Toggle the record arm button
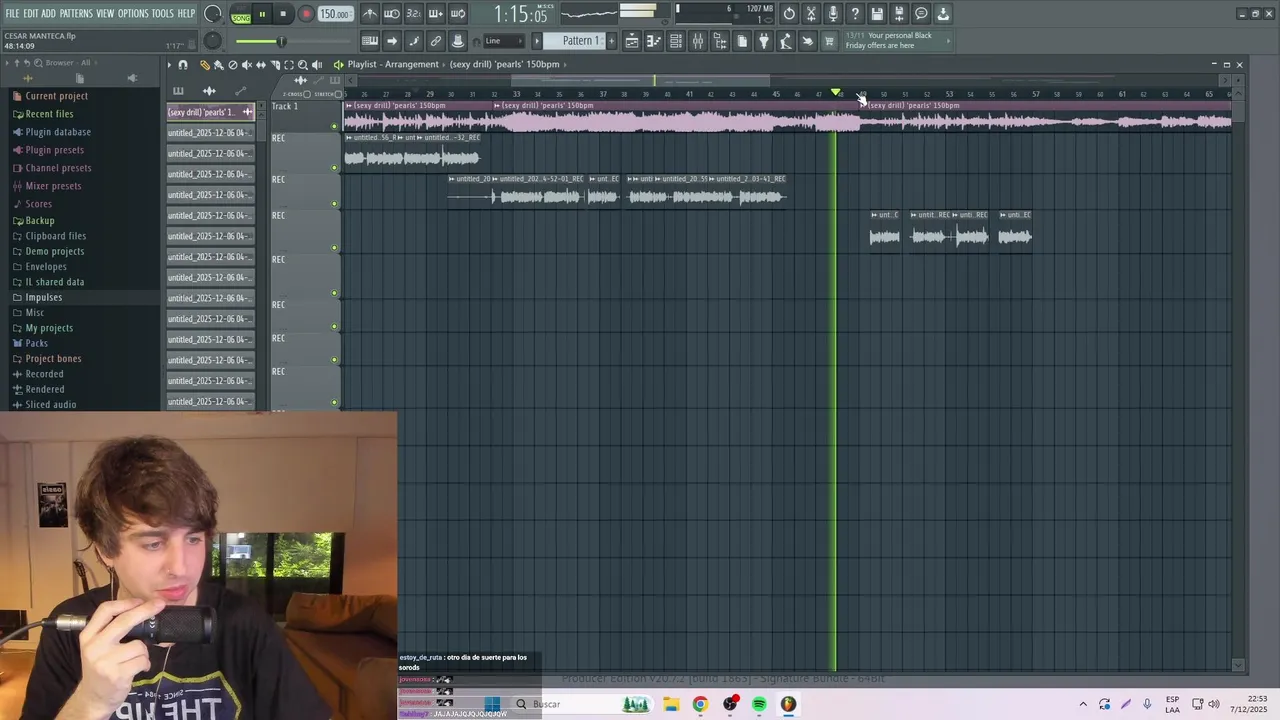The width and height of the screenshot is (1280, 720). [x=306, y=15]
